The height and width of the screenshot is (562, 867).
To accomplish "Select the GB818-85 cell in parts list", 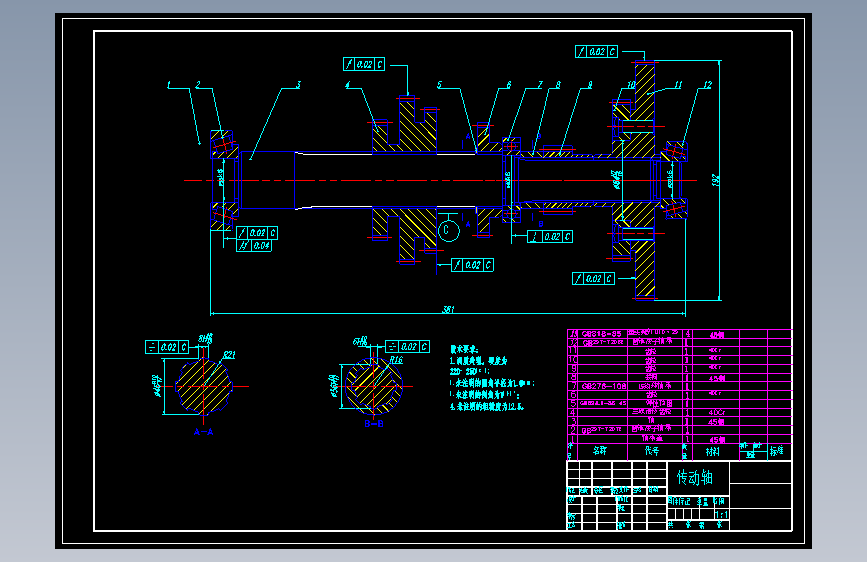I will [602, 334].
